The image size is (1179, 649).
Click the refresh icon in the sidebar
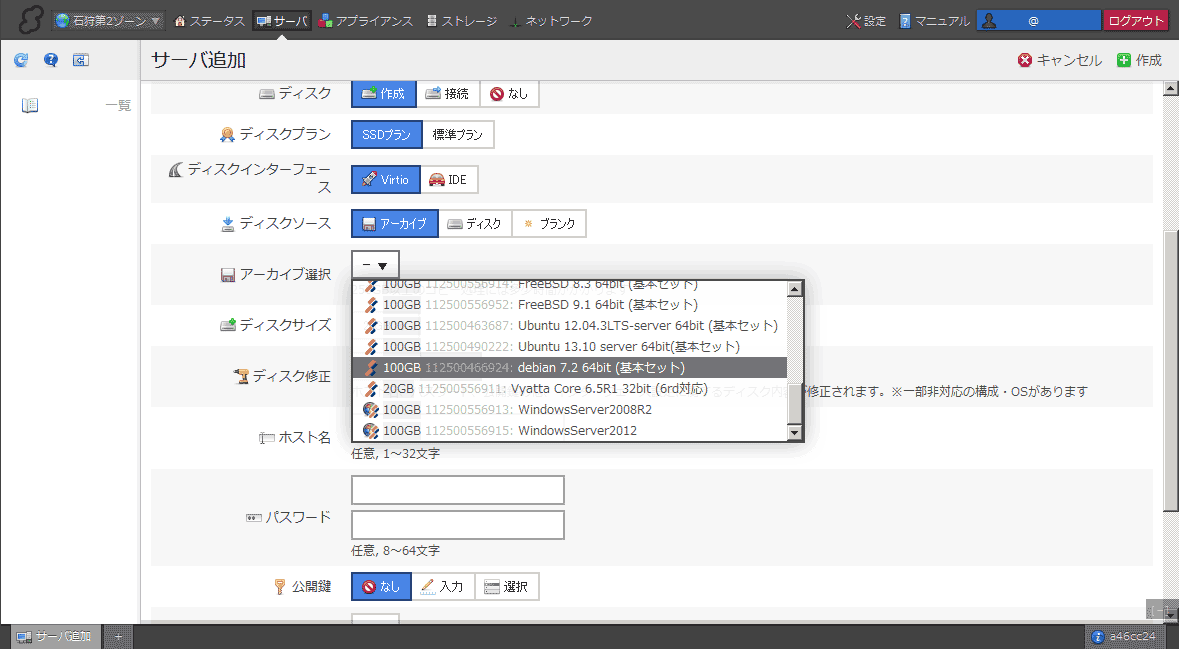[21, 61]
